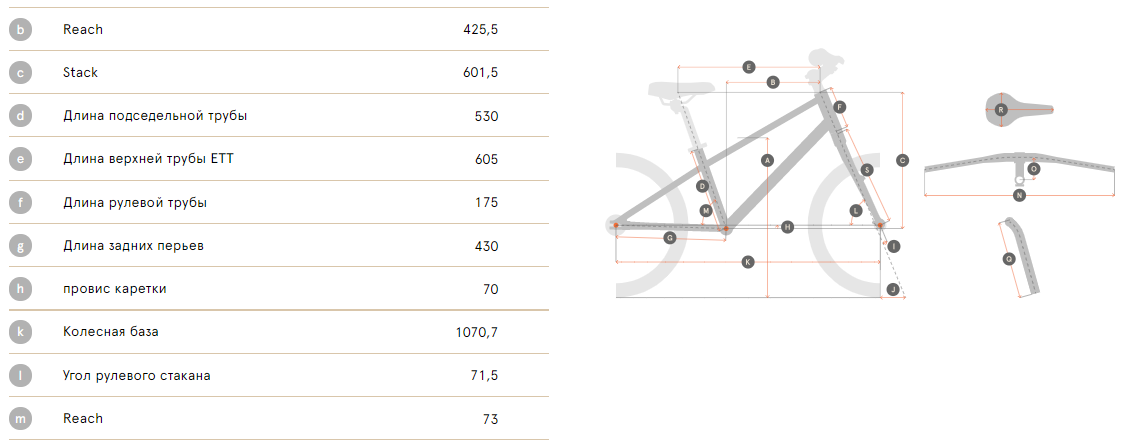Click the 'h' circle icon in the table
Screen dimensions: 1121x446
click(x=20, y=289)
